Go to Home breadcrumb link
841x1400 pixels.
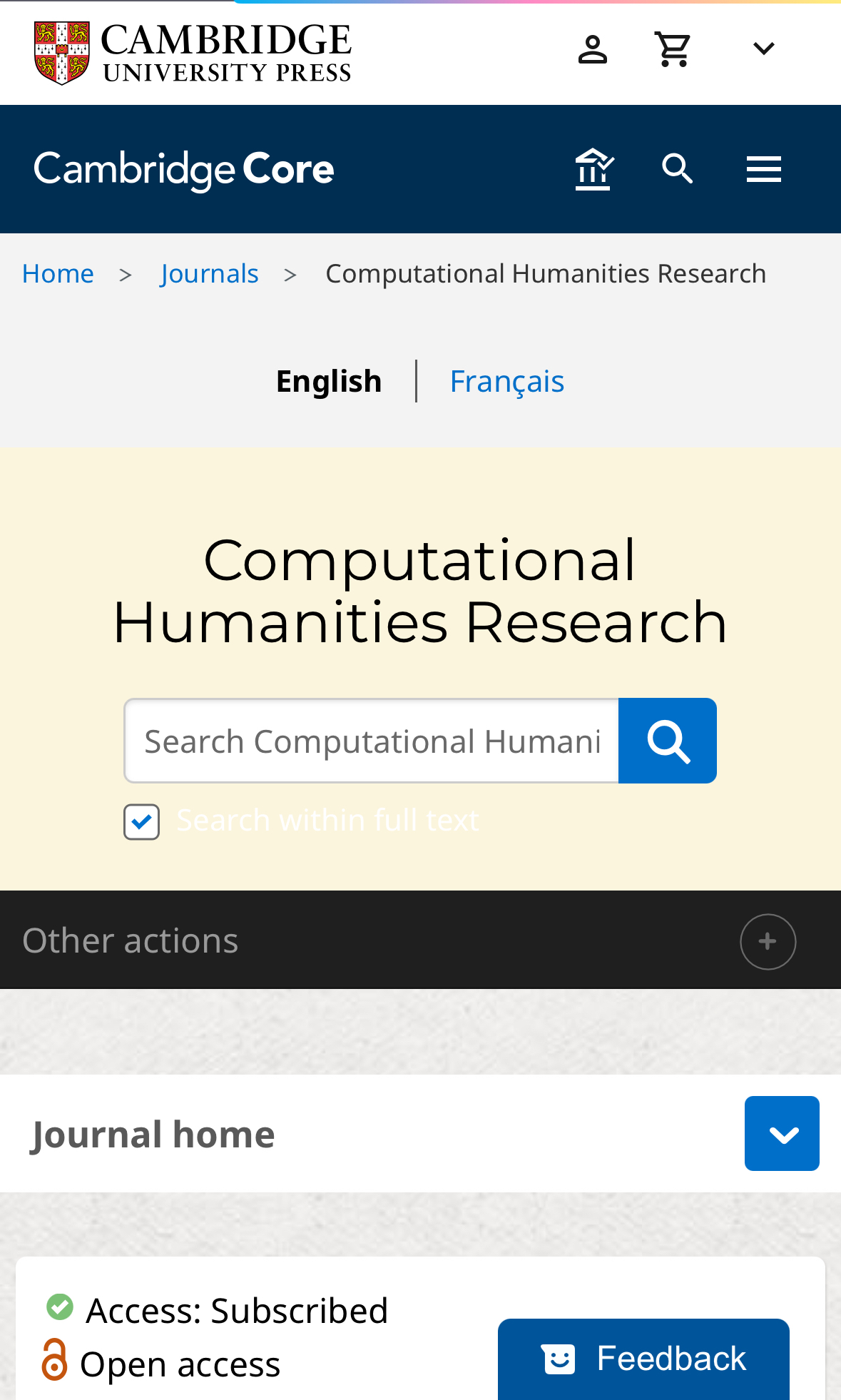58,274
